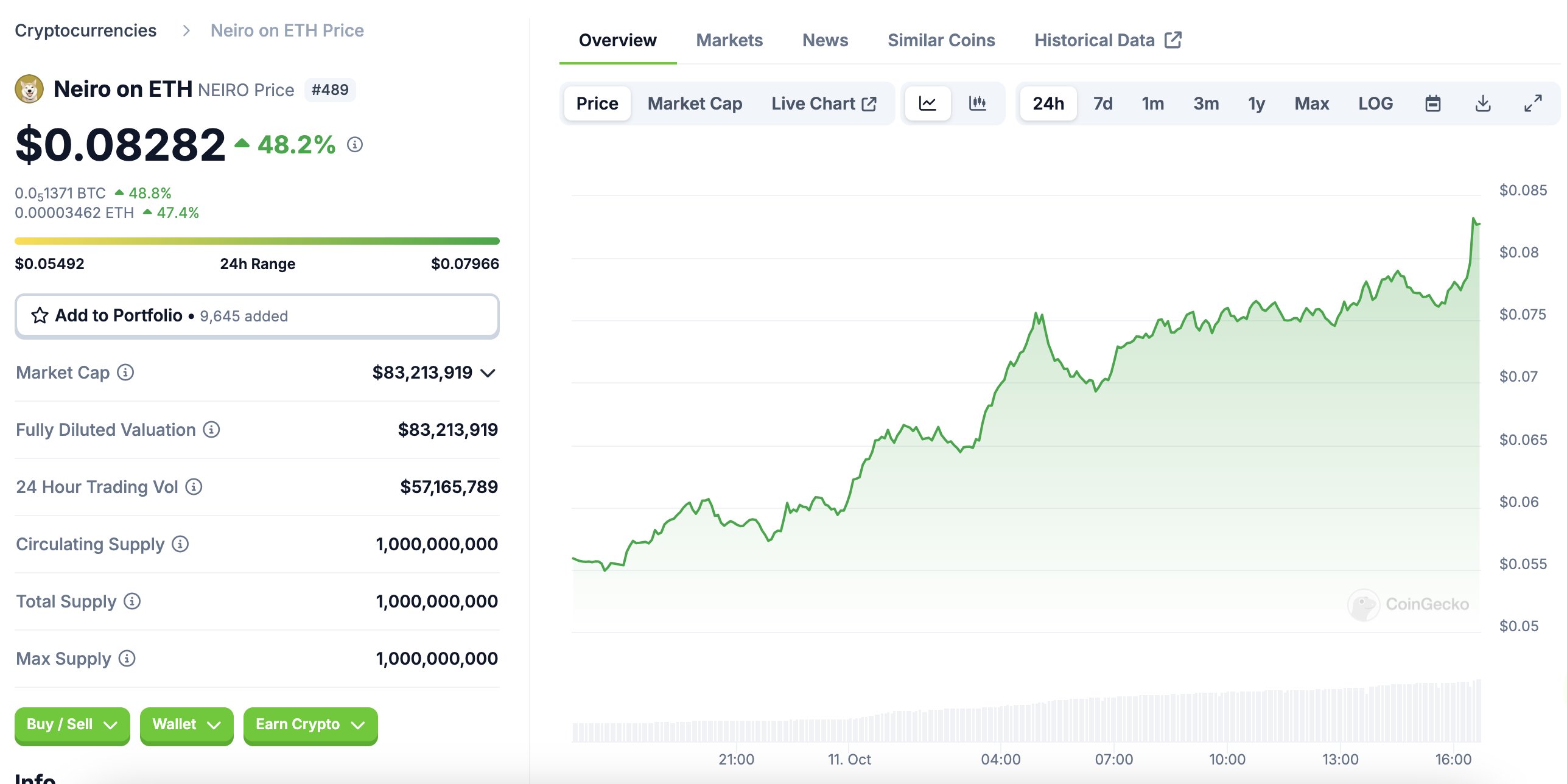Image resolution: width=1567 pixels, height=784 pixels.
Task: Click the 11. Oct axis label
Action: pyautogui.click(x=849, y=760)
